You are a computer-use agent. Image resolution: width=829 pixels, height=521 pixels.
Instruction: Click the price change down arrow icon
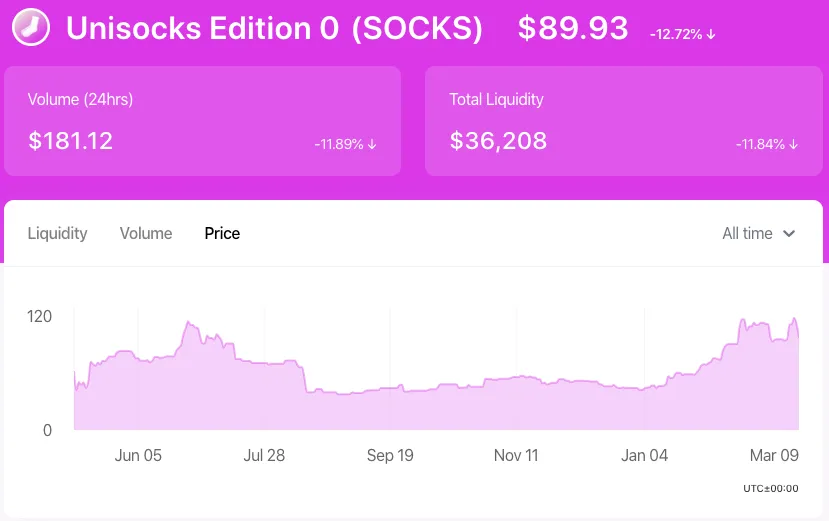coord(711,34)
